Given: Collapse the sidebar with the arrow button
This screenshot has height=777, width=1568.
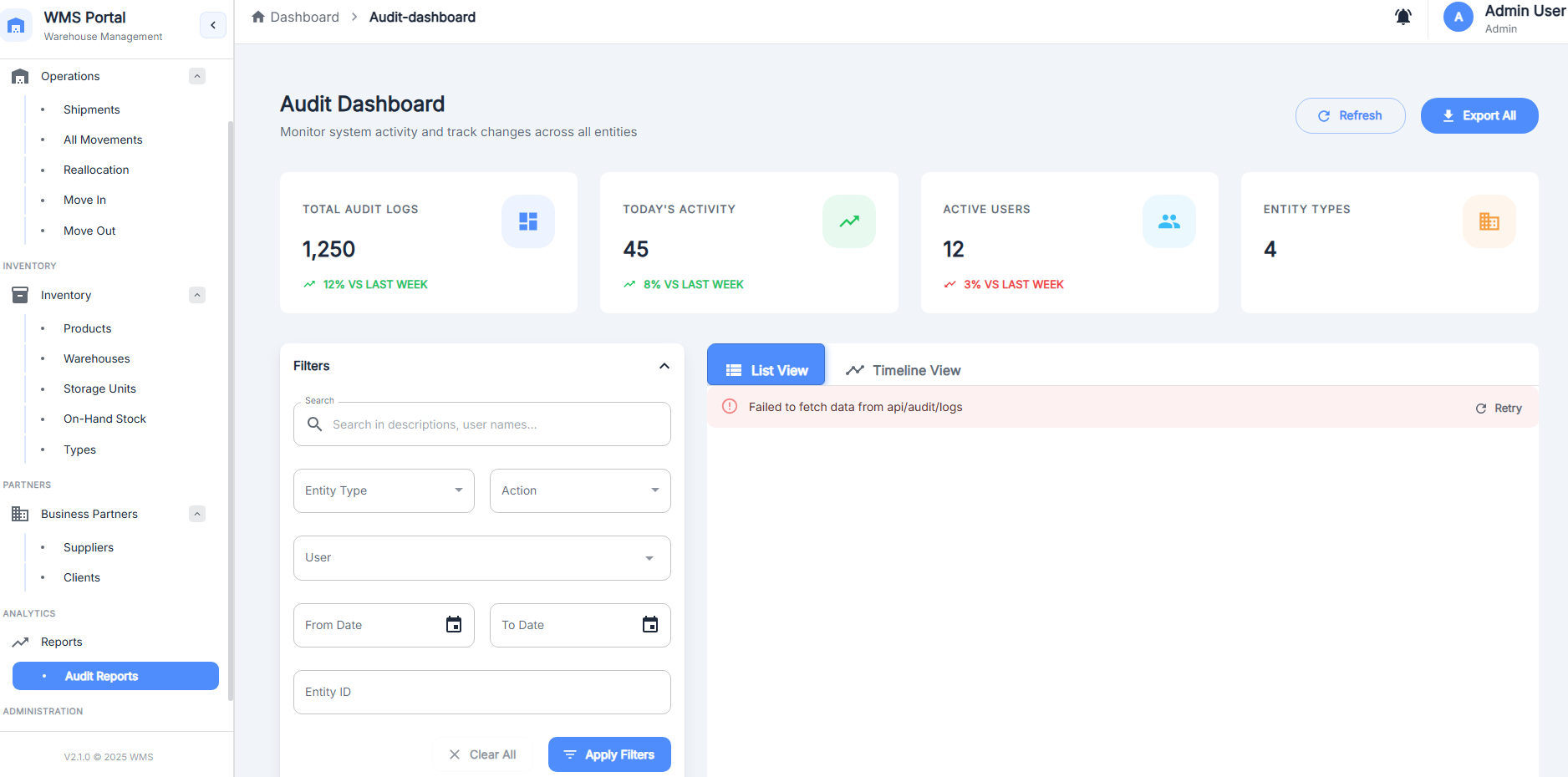Looking at the screenshot, I should coord(213,25).
